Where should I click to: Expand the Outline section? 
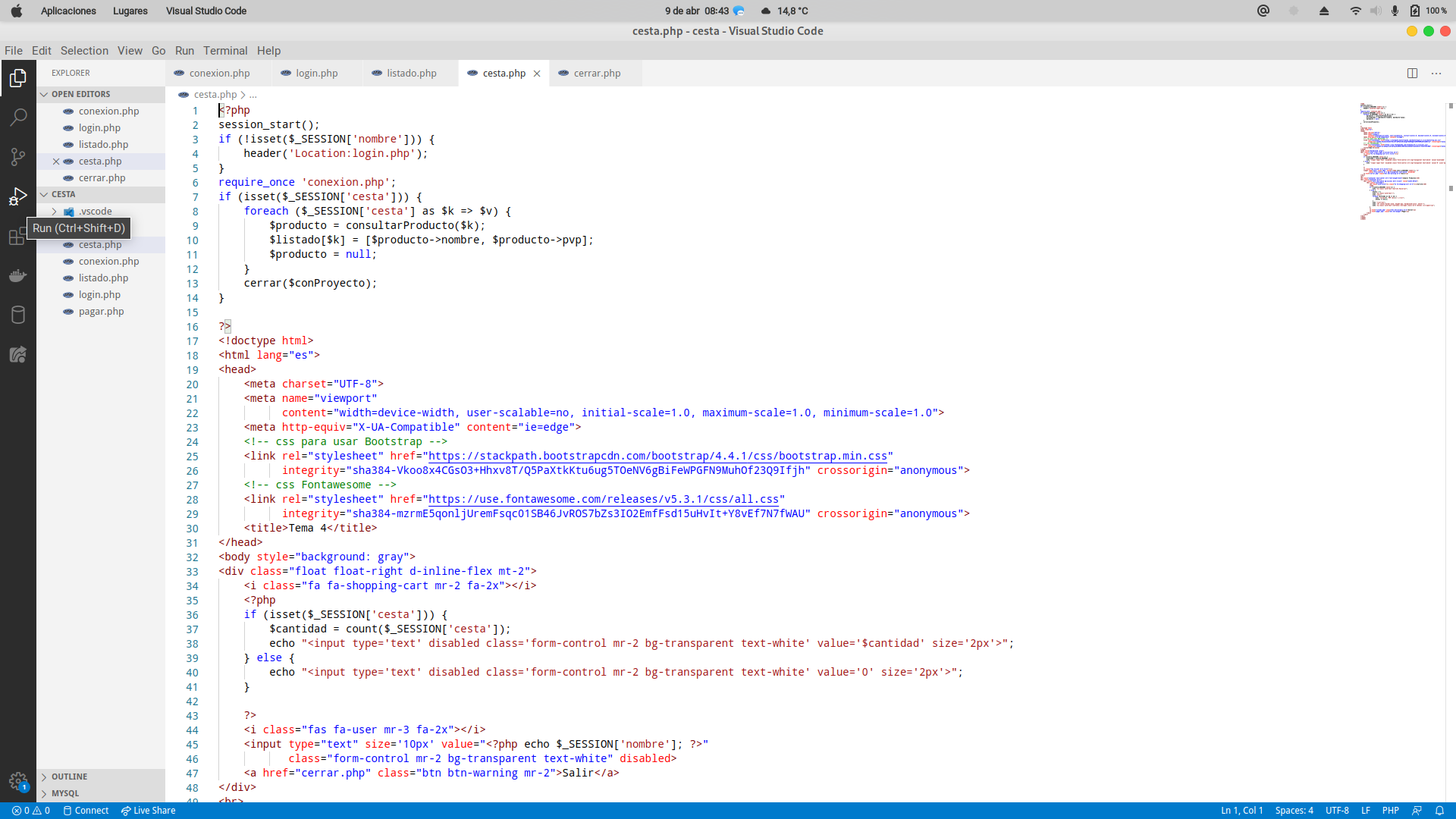[x=101, y=777]
